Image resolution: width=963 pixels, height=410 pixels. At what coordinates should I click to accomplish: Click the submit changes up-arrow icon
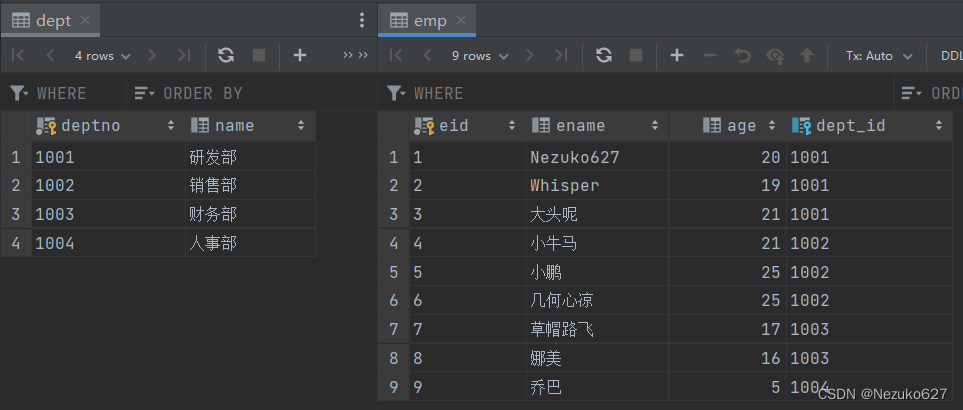(x=807, y=56)
